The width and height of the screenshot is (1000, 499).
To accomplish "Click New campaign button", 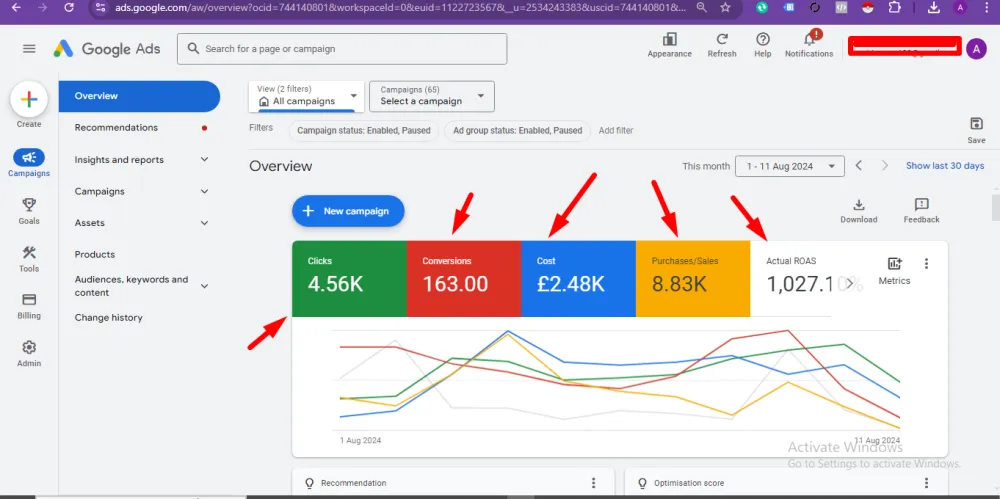I will tap(348, 211).
